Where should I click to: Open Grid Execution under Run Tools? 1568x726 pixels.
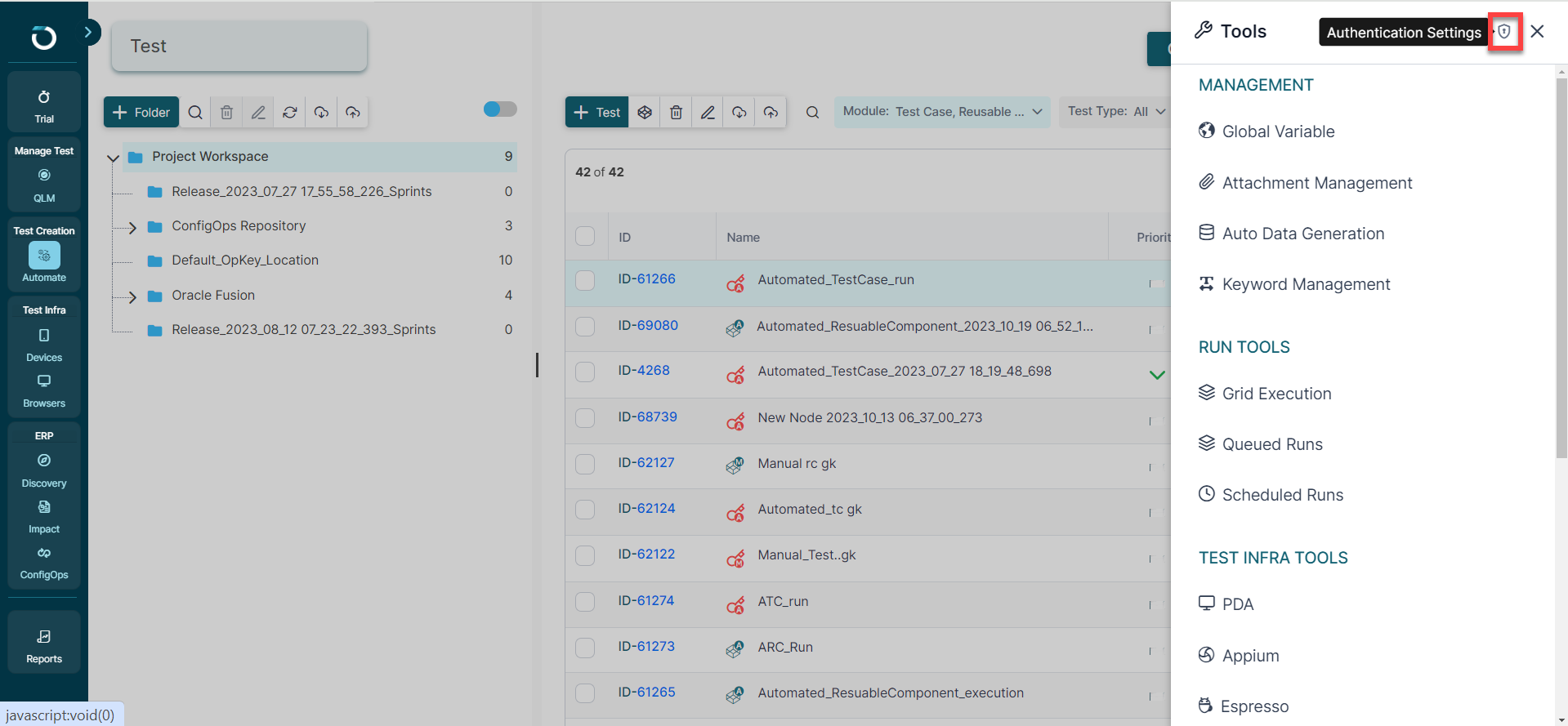point(1265,394)
